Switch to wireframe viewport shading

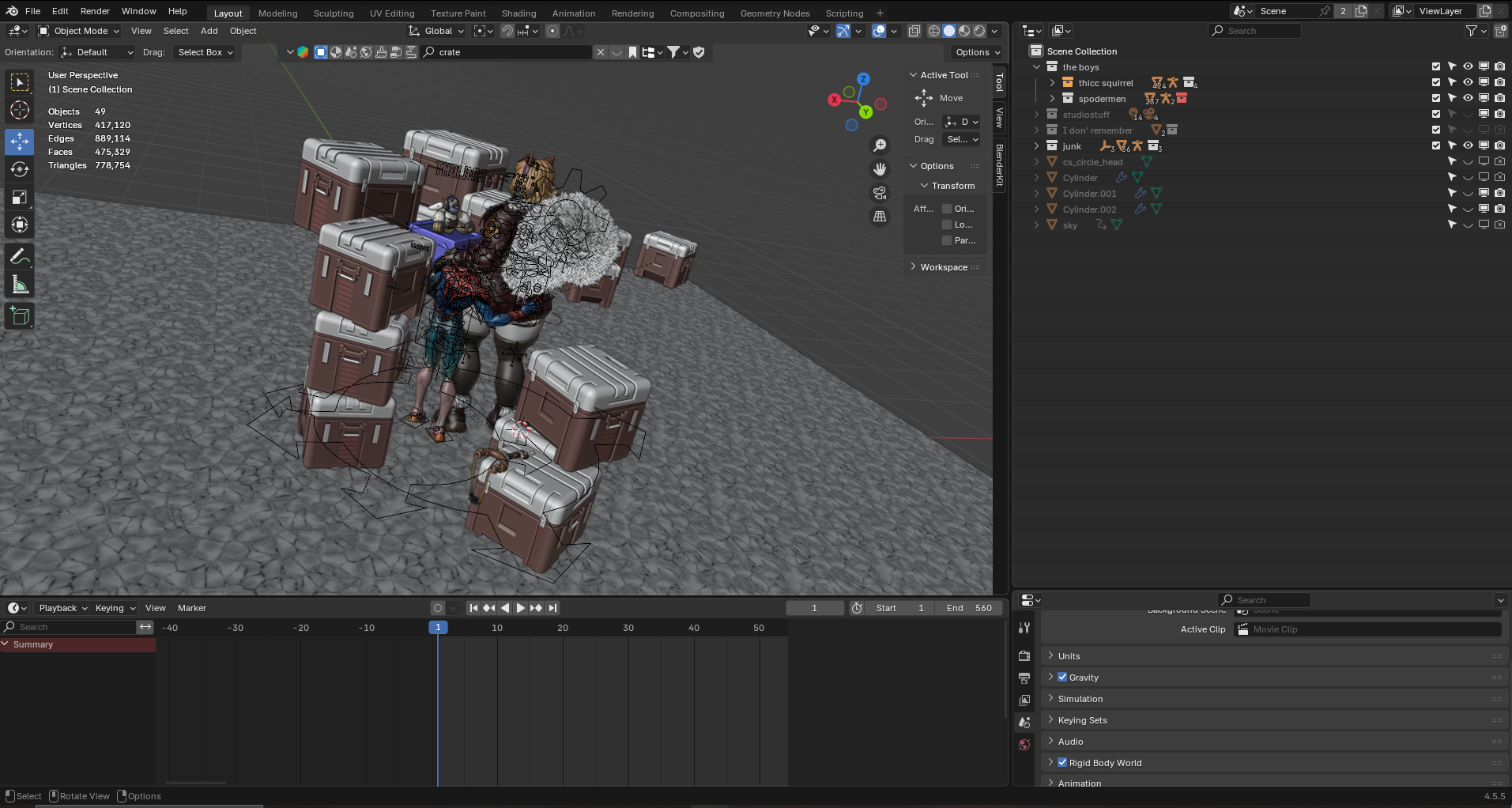coord(934,31)
